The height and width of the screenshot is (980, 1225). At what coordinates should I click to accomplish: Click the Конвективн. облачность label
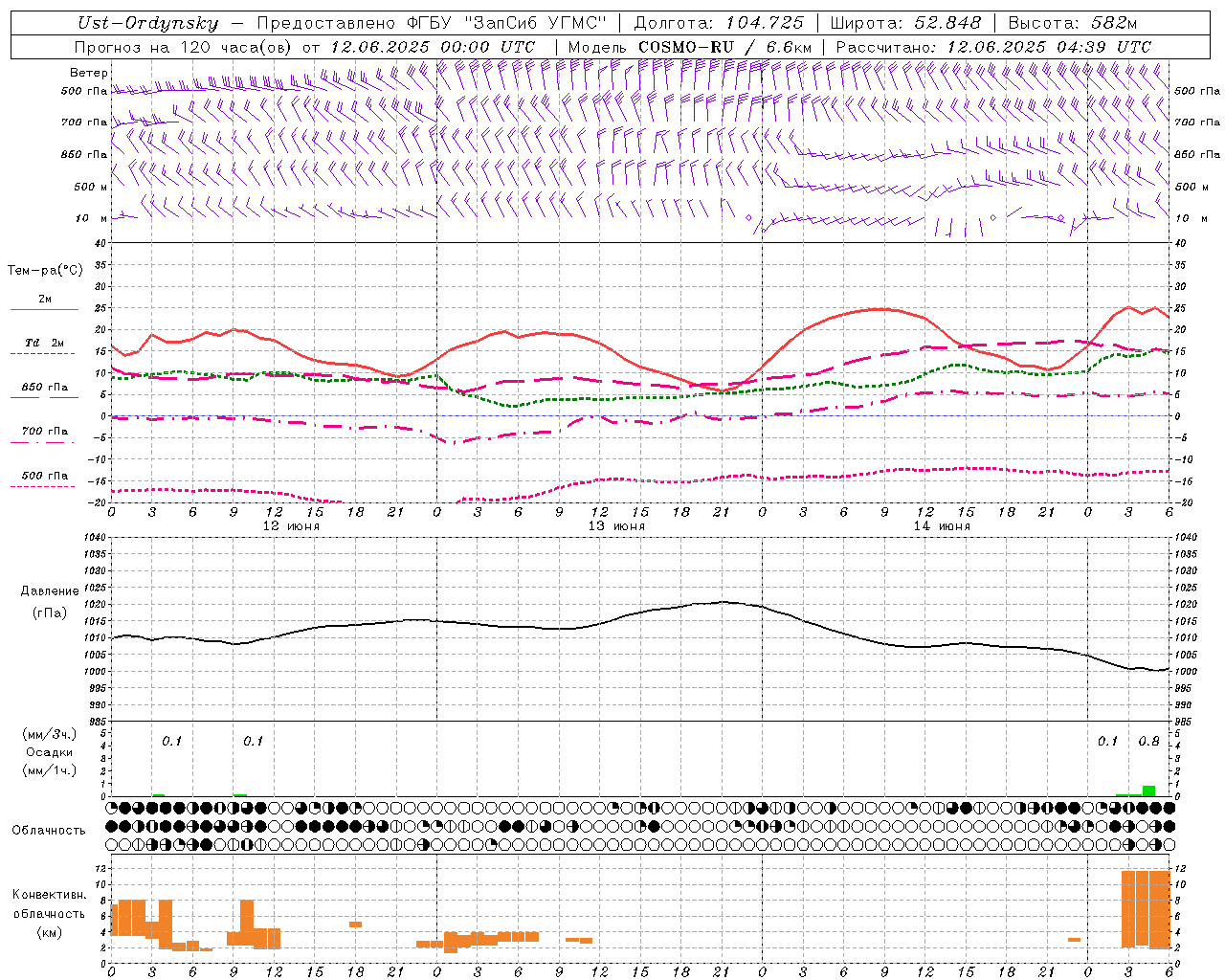pyautogui.click(x=49, y=904)
